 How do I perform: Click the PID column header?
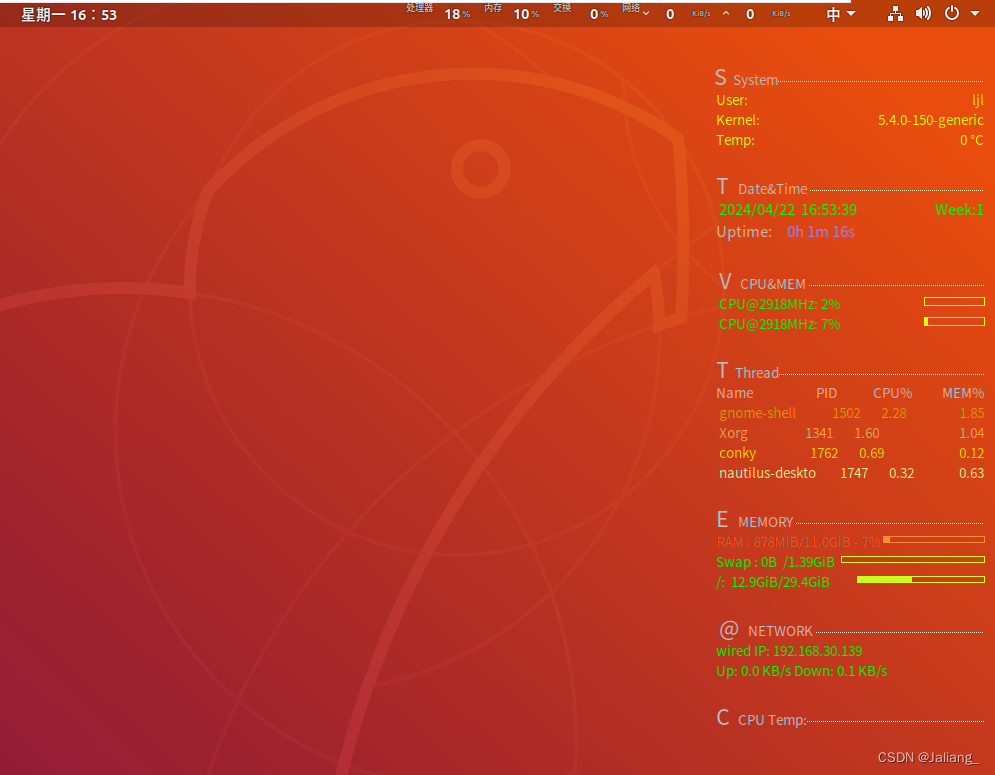(x=826, y=394)
